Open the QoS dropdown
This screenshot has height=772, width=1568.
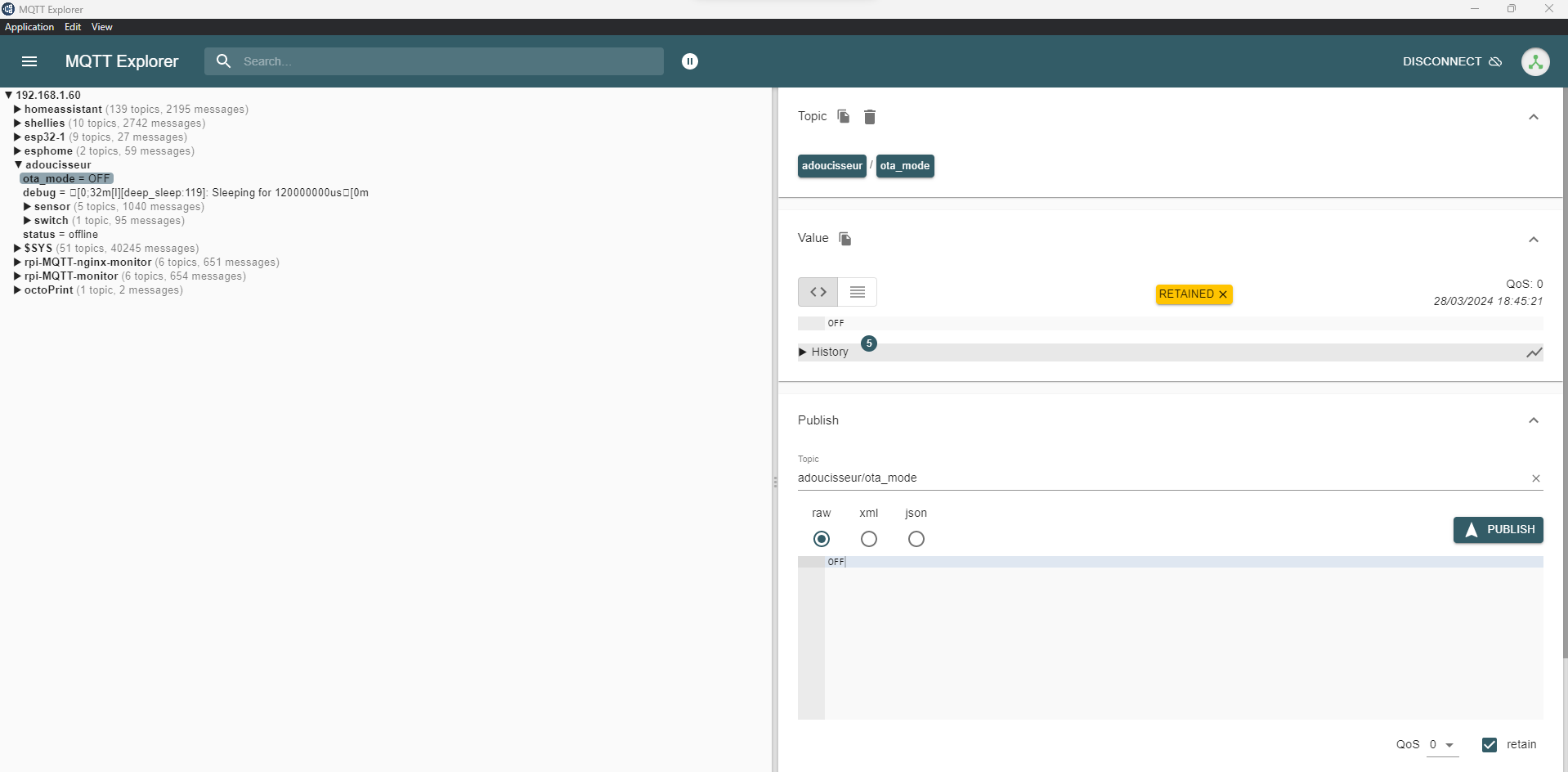coord(1442,745)
